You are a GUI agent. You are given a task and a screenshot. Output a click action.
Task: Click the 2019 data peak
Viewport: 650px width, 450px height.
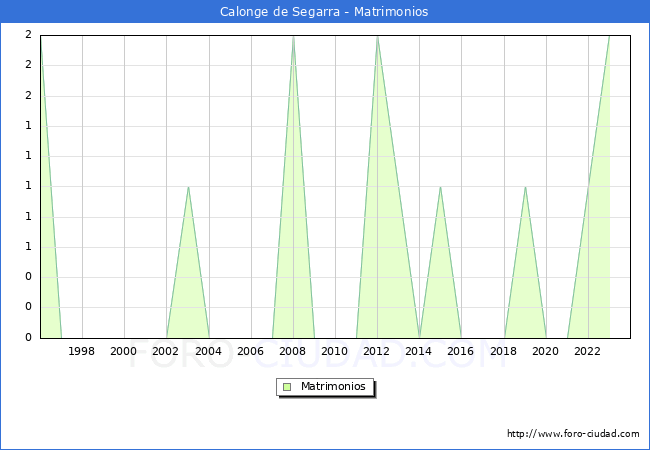[x=525, y=187]
